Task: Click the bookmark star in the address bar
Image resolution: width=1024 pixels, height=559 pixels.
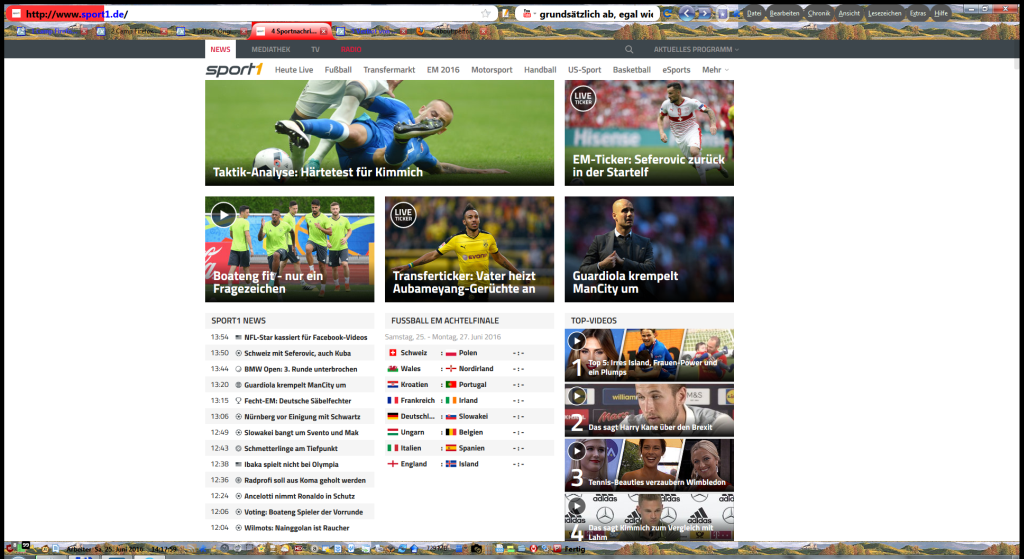Action: [485, 14]
